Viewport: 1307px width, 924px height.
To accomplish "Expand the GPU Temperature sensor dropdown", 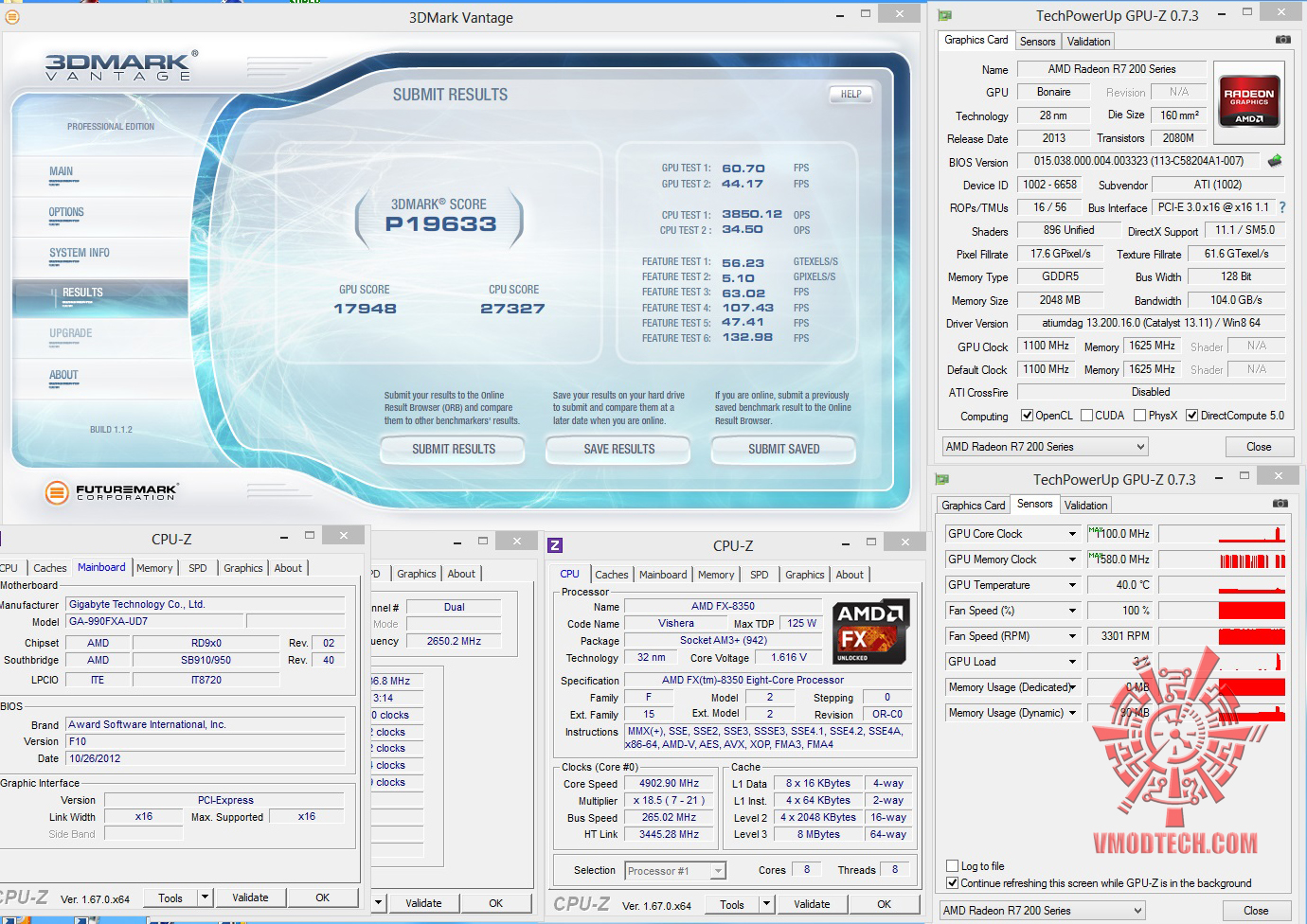I will pyautogui.click(x=1072, y=585).
